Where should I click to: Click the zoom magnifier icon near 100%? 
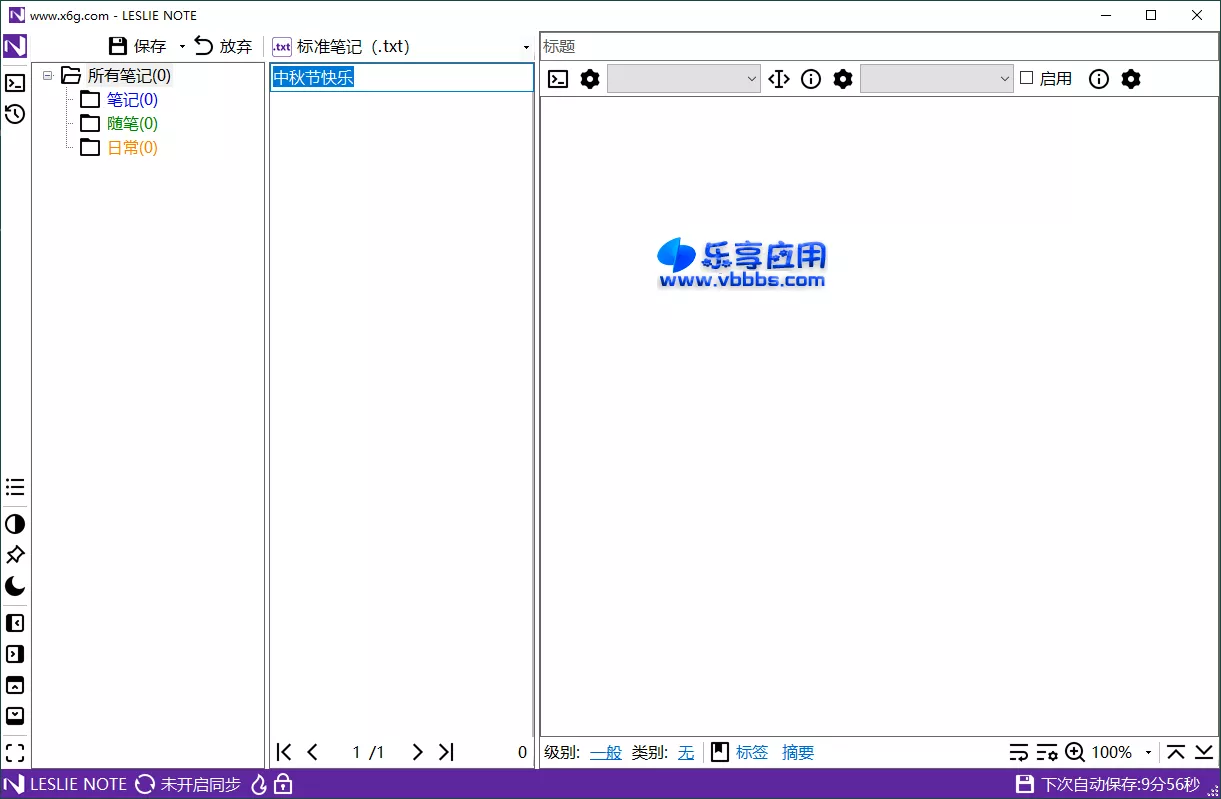(x=1075, y=752)
